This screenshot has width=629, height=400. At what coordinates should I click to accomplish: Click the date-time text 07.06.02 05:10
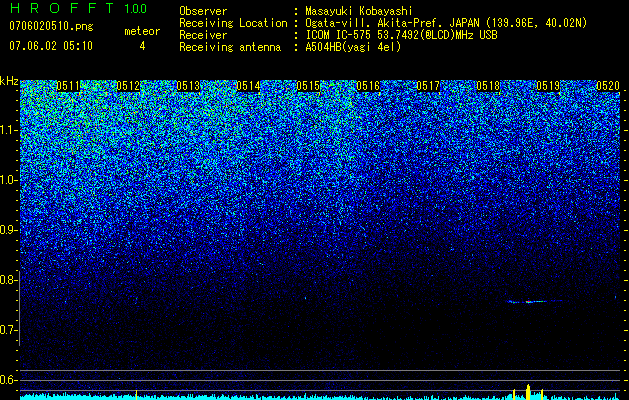[x=51, y=45]
